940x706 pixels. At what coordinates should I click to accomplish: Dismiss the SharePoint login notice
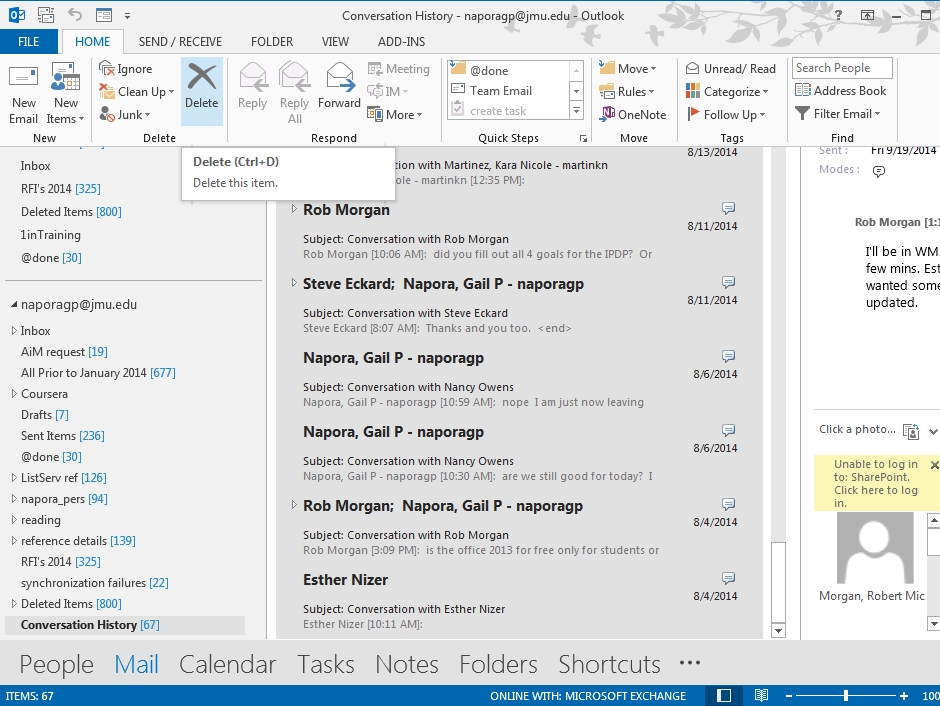pyautogui.click(x=934, y=464)
